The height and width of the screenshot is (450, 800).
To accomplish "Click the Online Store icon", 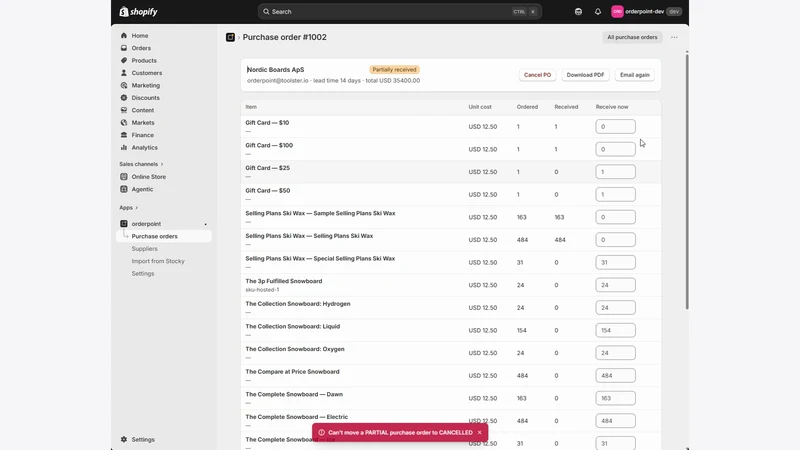I will 123,177.
